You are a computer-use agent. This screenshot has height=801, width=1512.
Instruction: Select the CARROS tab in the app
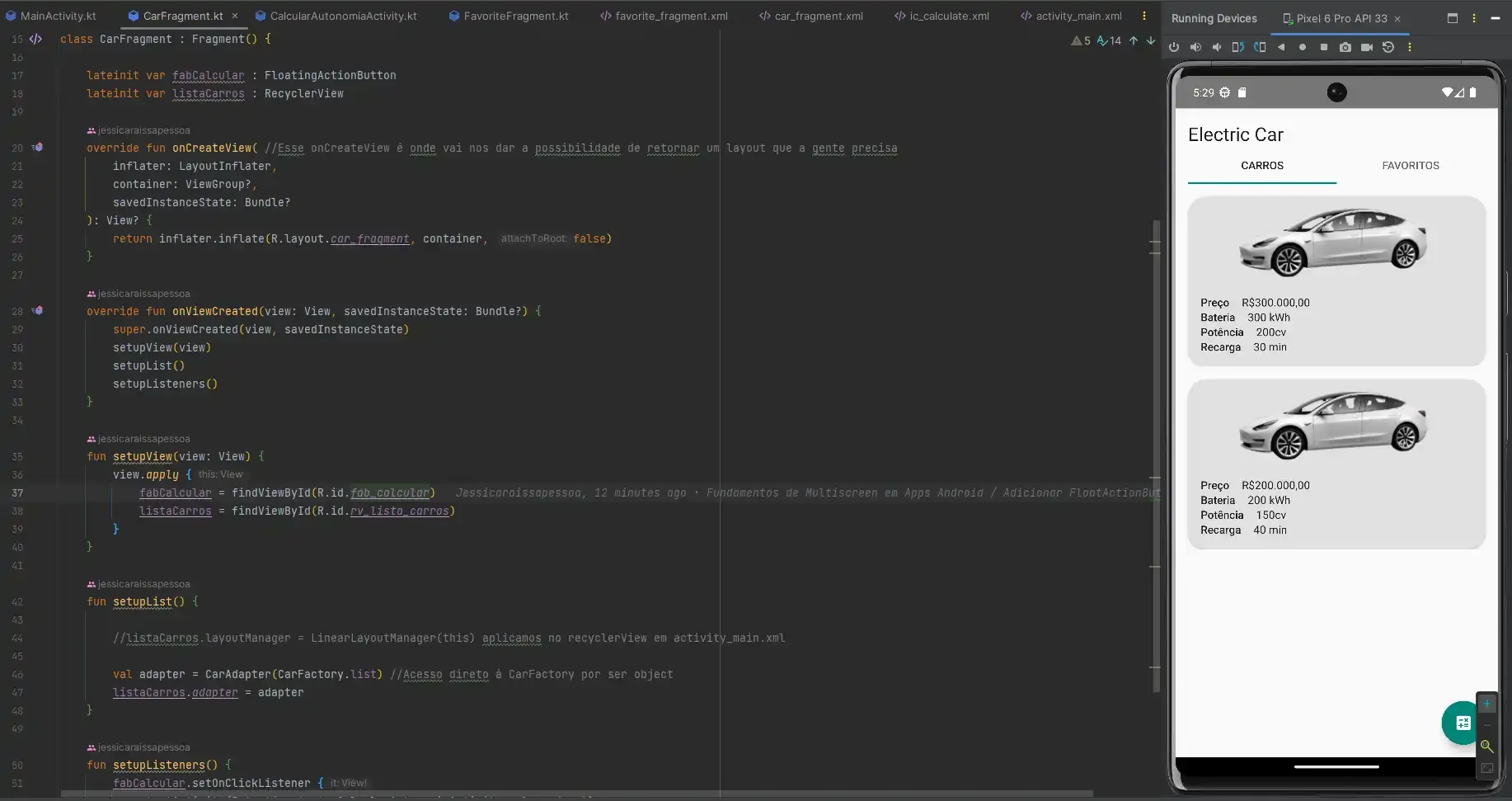click(x=1262, y=166)
